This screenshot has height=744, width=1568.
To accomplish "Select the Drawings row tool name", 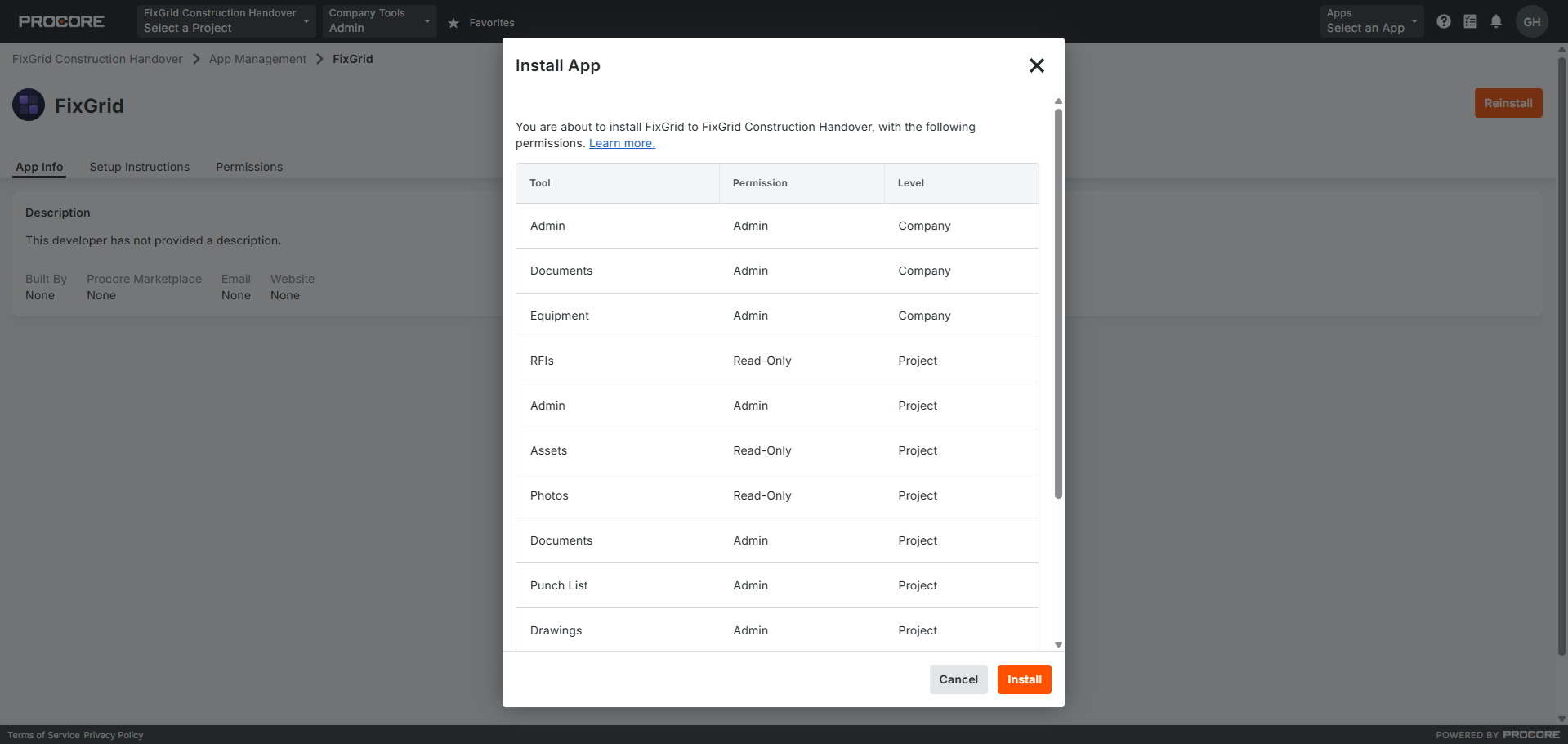I will point(556,630).
